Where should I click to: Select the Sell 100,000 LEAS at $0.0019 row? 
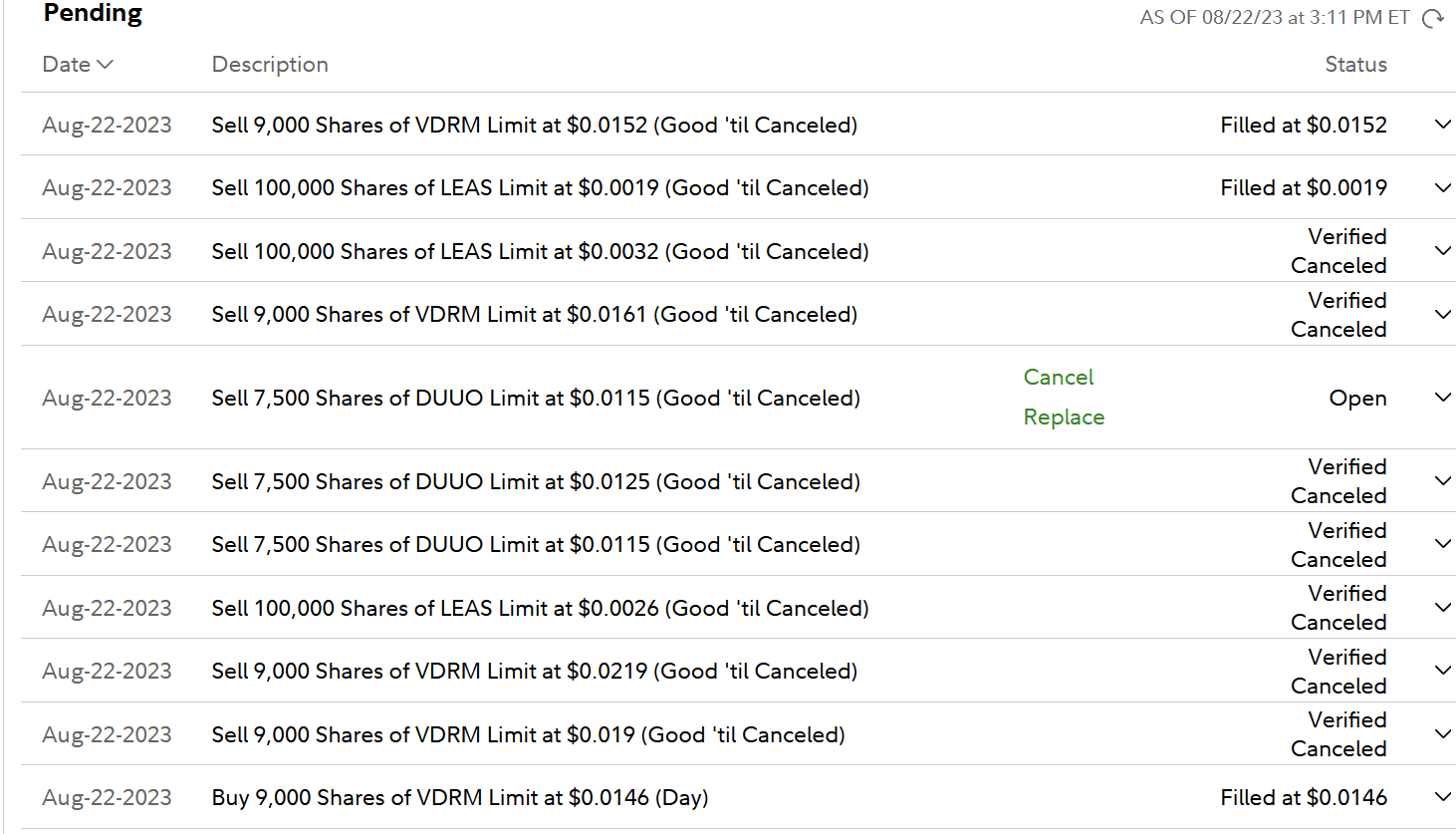tap(540, 188)
